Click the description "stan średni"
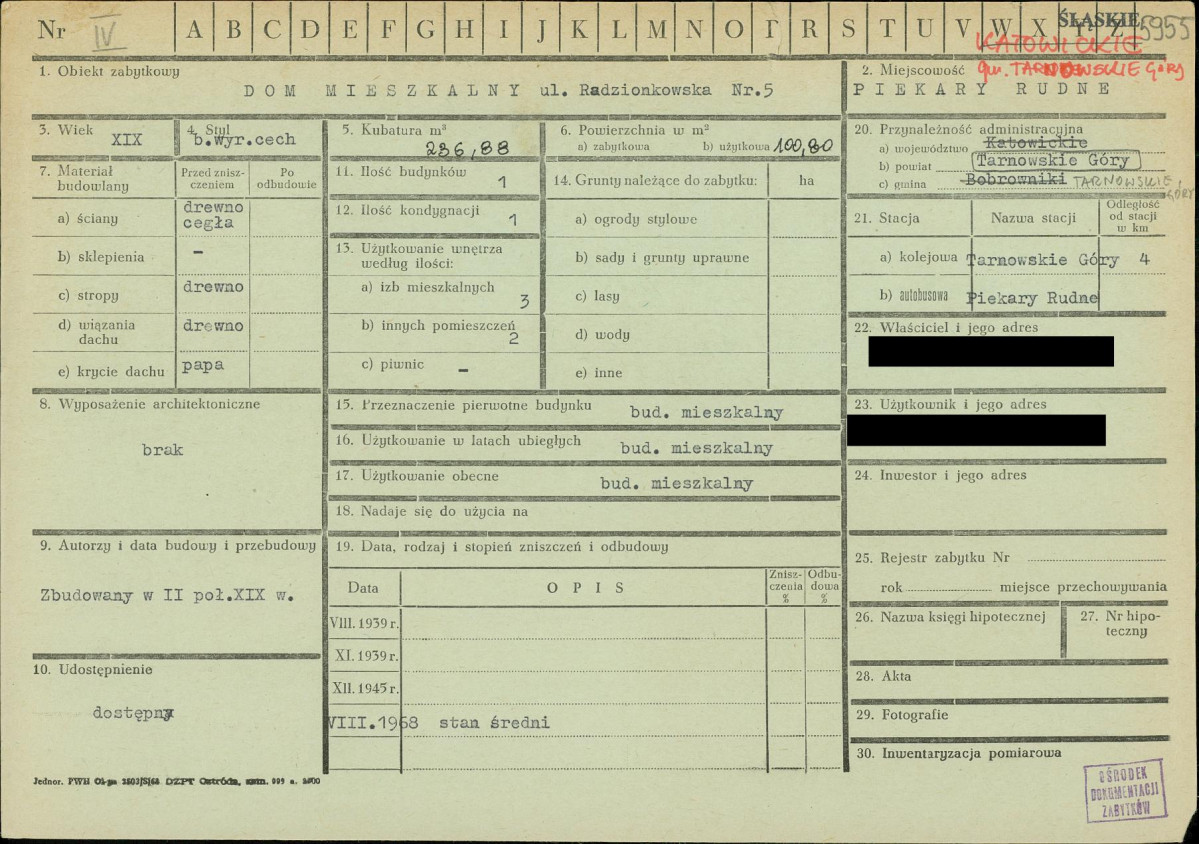Screen dimensions: 1199x844 coord(494,722)
